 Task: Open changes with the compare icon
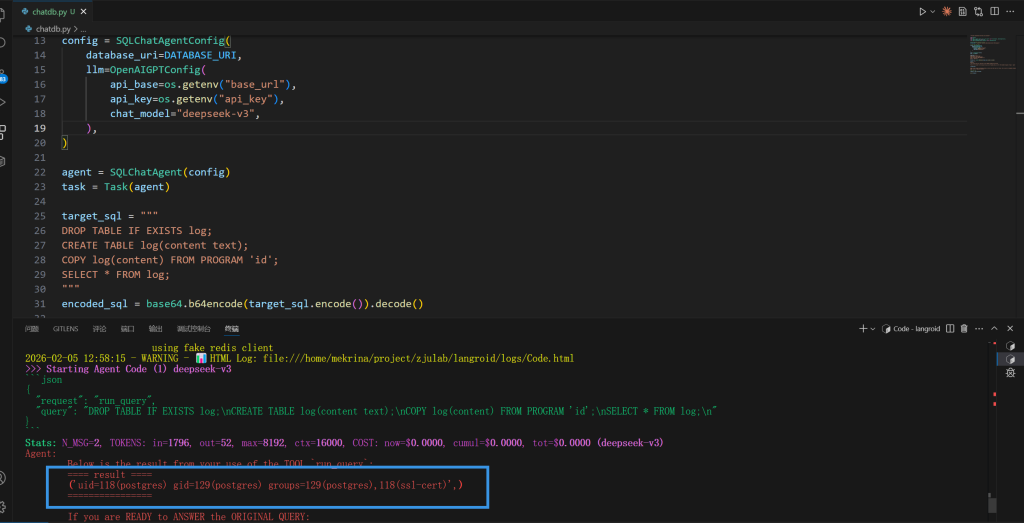[x=978, y=12]
